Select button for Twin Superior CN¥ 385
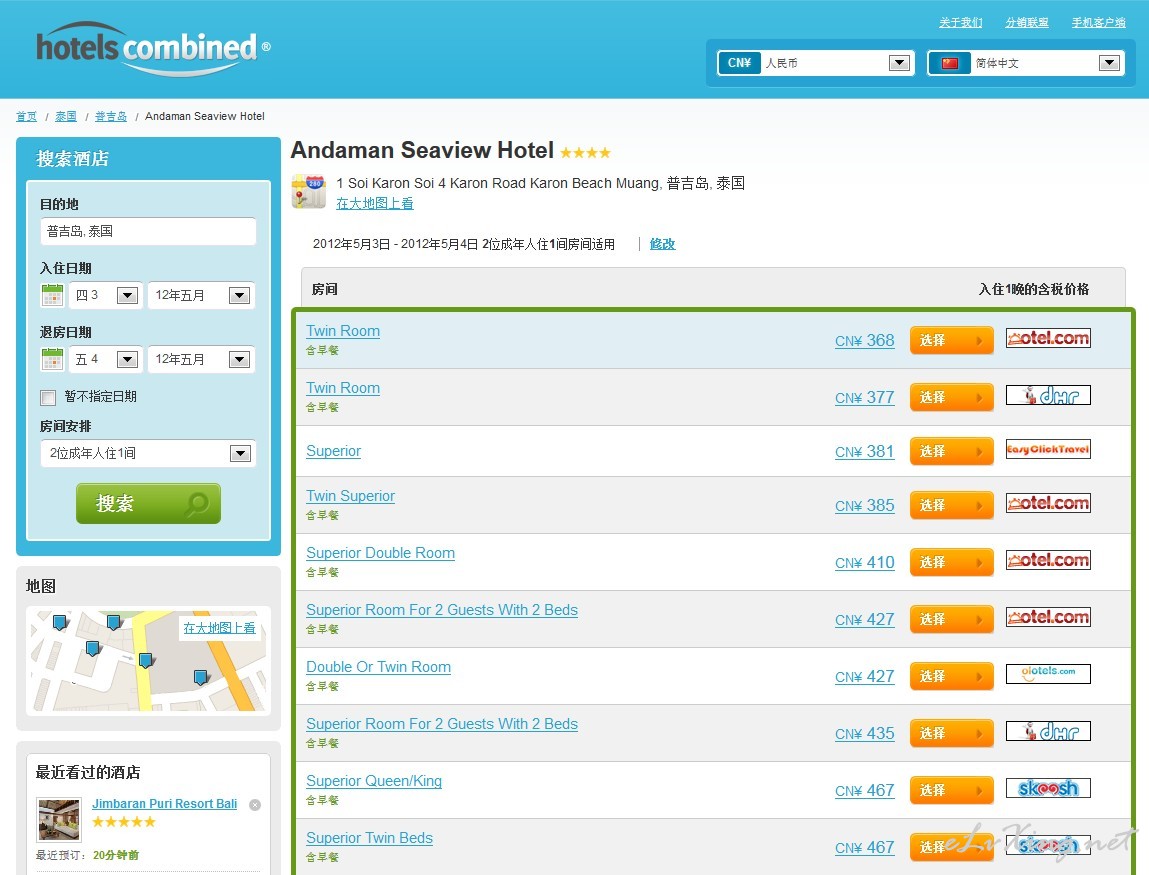Viewport: 1149px width, 875px height. point(951,506)
